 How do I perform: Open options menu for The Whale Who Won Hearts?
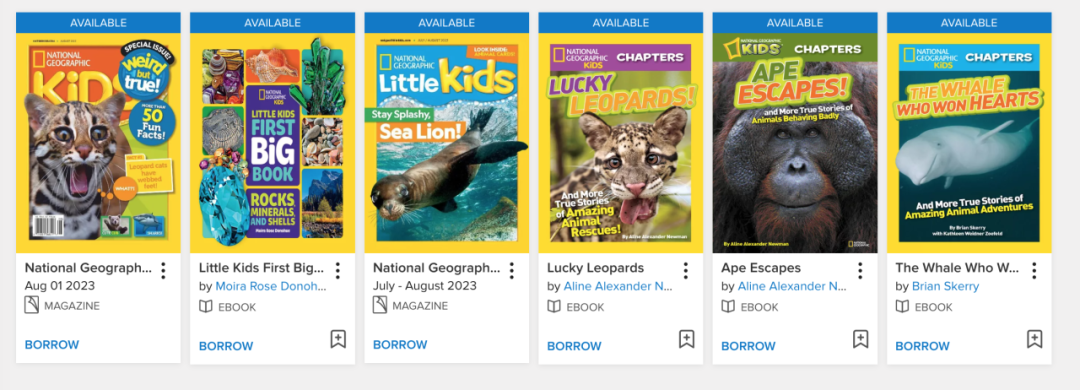(x=1034, y=270)
